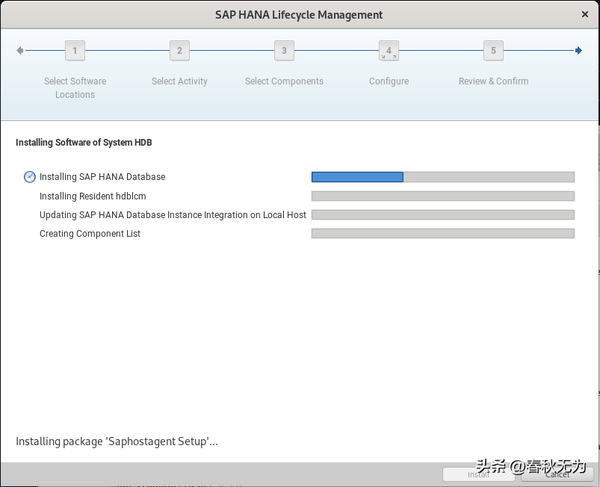
Task: Click status text 'Installing package Saphostagent Setup'
Action: click(117, 441)
